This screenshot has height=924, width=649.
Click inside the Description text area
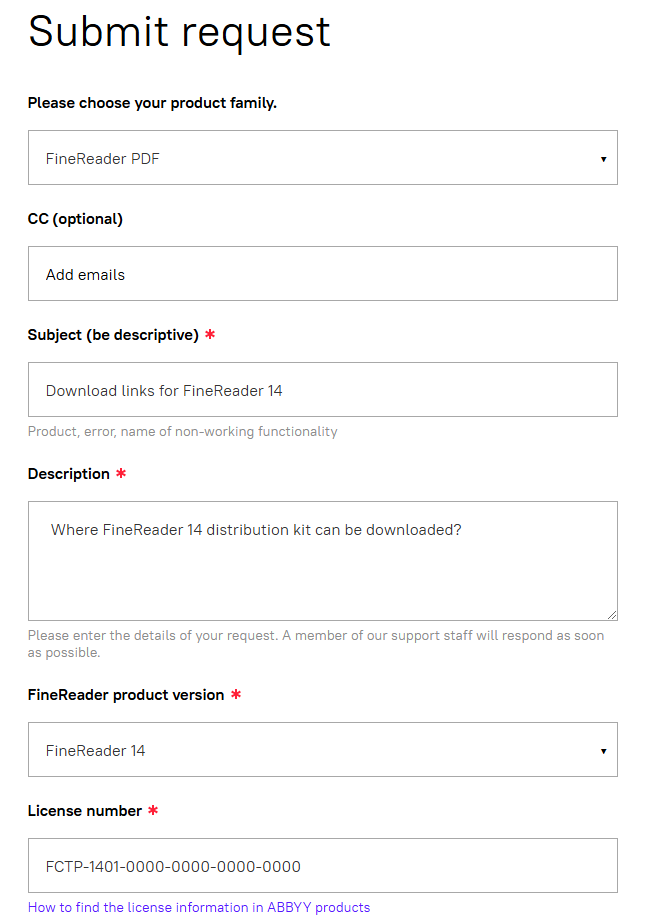(x=322, y=561)
